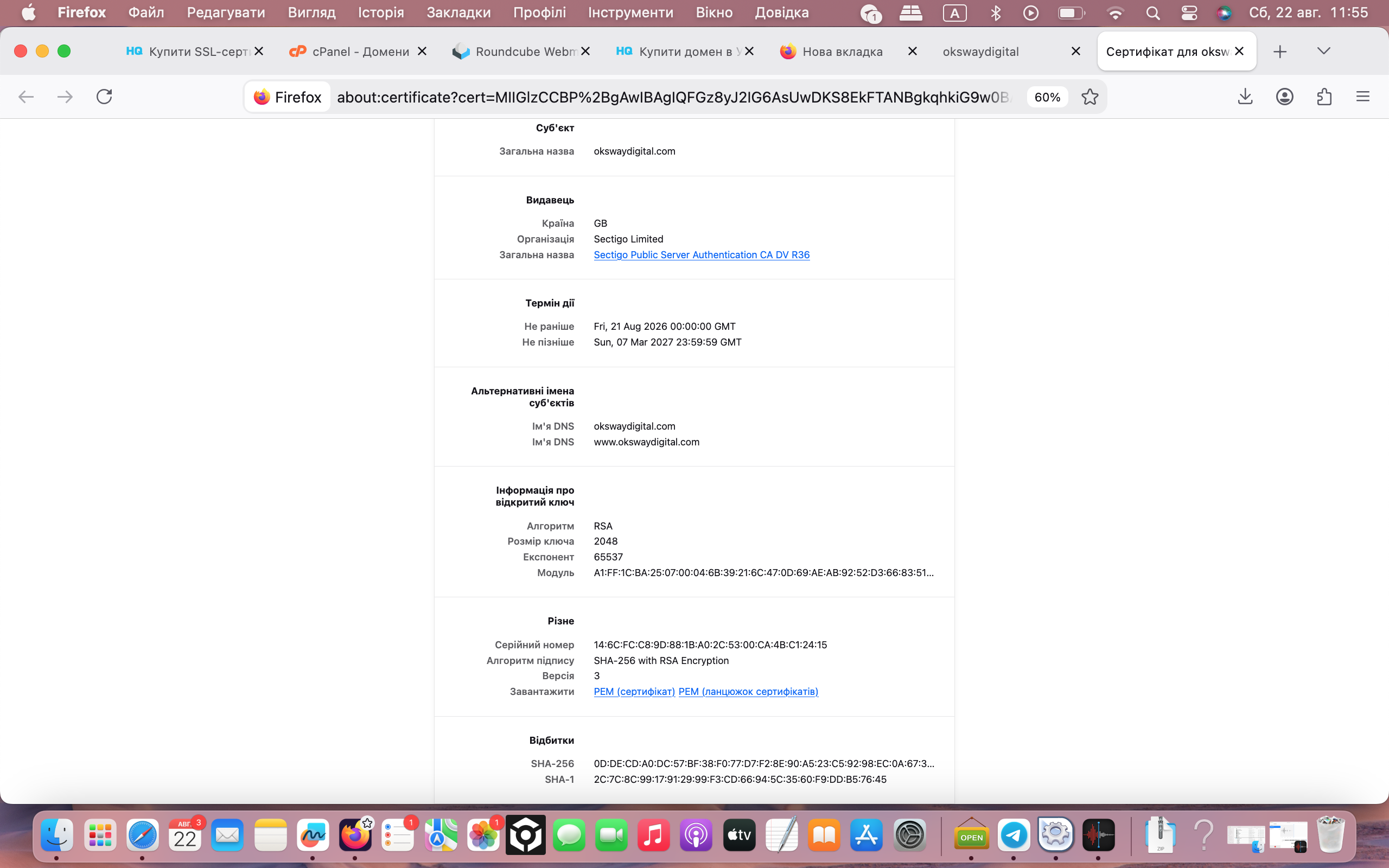The height and width of the screenshot is (868, 1389).
Task: Open Siri from the menu bar
Action: (1224, 12)
